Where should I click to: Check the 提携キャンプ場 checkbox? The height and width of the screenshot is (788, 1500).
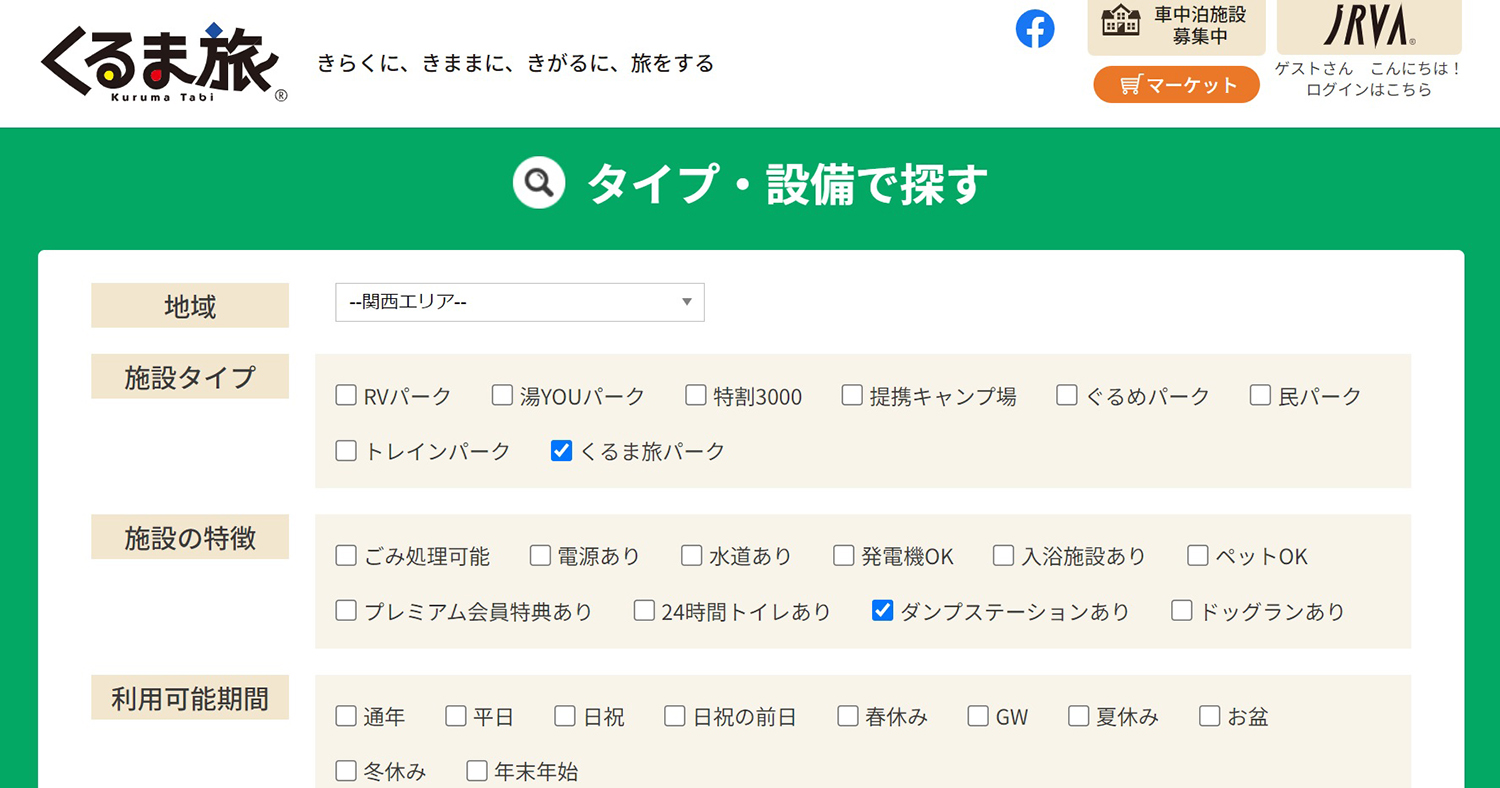click(x=852, y=395)
